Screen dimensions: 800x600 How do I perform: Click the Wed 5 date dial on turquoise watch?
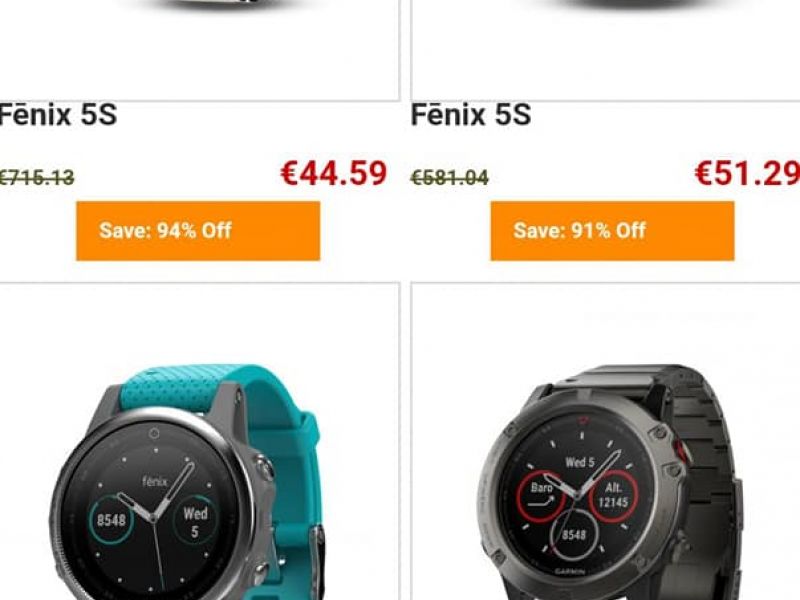click(195, 521)
